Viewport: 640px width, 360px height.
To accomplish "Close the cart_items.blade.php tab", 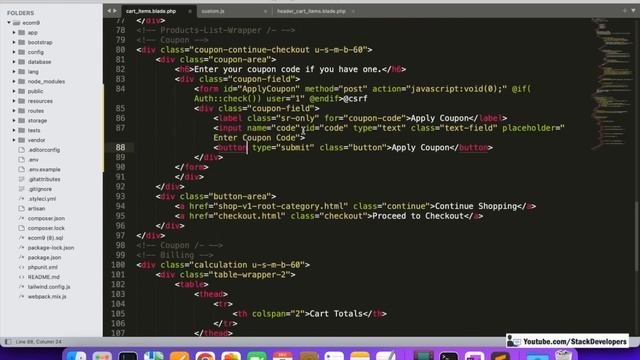I will tap(190, 11).
